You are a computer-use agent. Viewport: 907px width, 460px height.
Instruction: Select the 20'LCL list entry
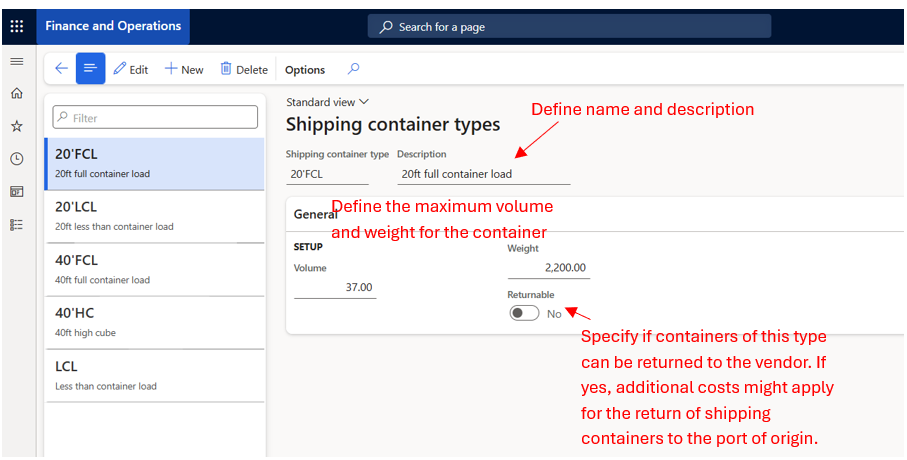click(154, 216)
